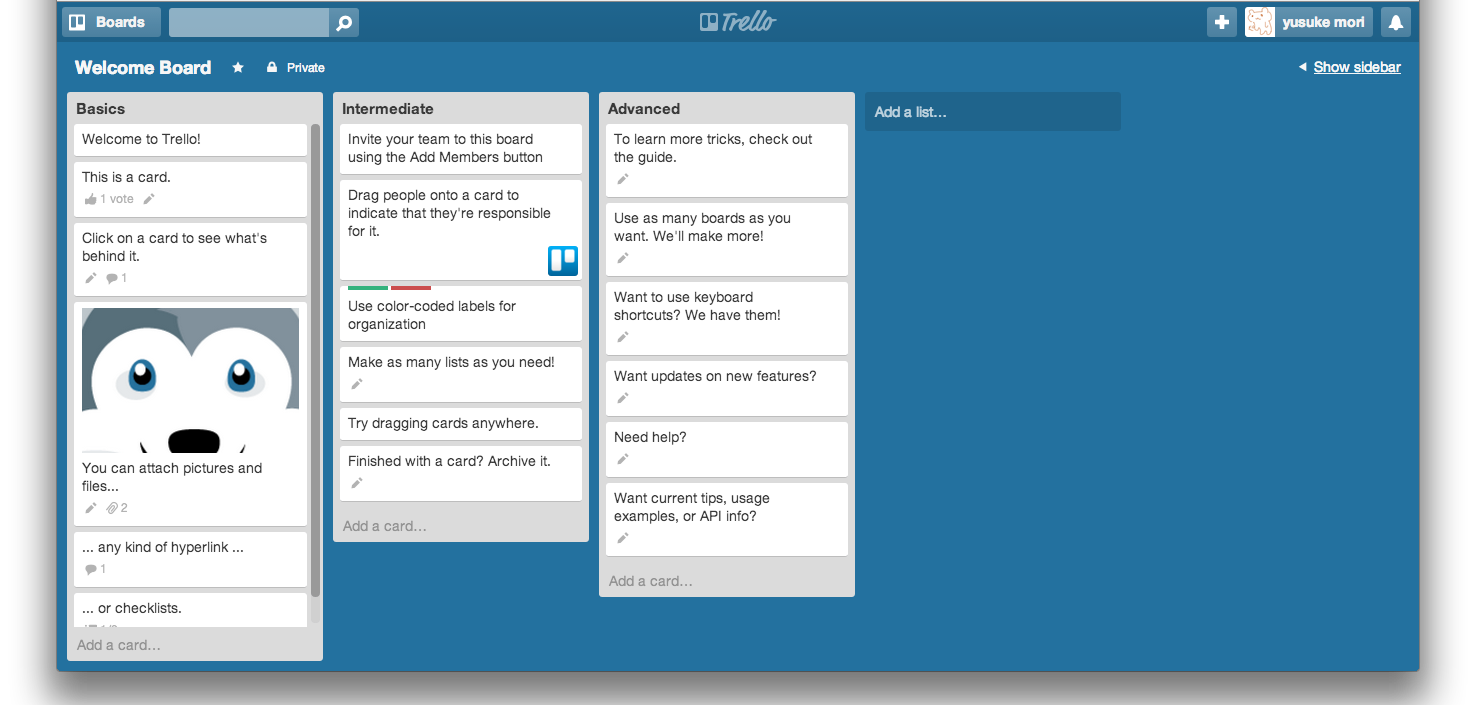Image resolution: width=1476 pixels, height=705 pixels.
Task: Open the 'This is a card.' card title
Action: [126, 177]
